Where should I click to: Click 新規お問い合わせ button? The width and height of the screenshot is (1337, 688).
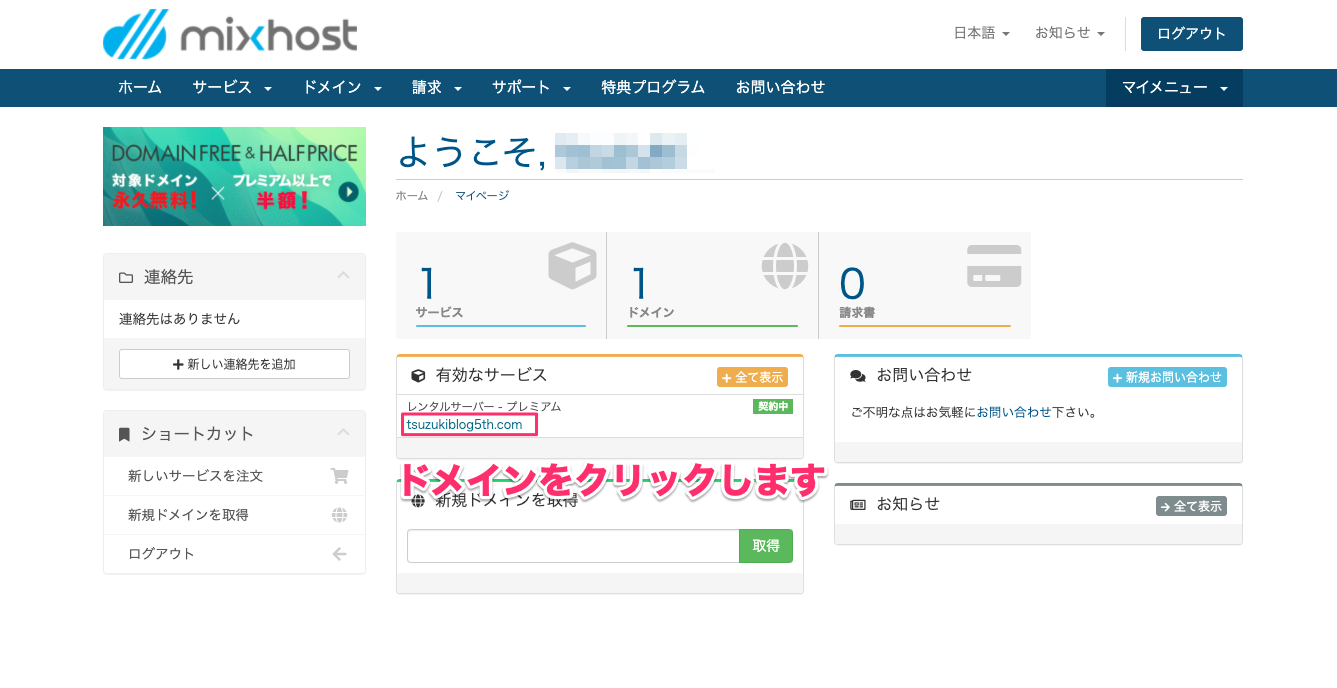pos(1167,377)
